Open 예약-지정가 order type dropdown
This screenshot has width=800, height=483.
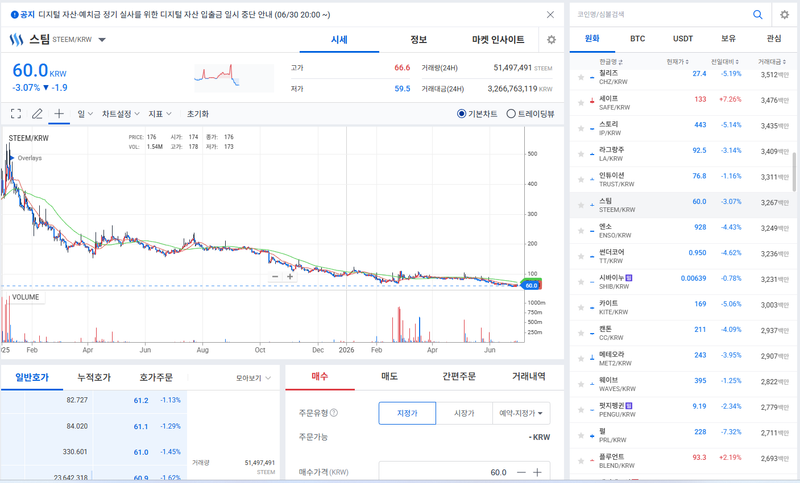521,413
